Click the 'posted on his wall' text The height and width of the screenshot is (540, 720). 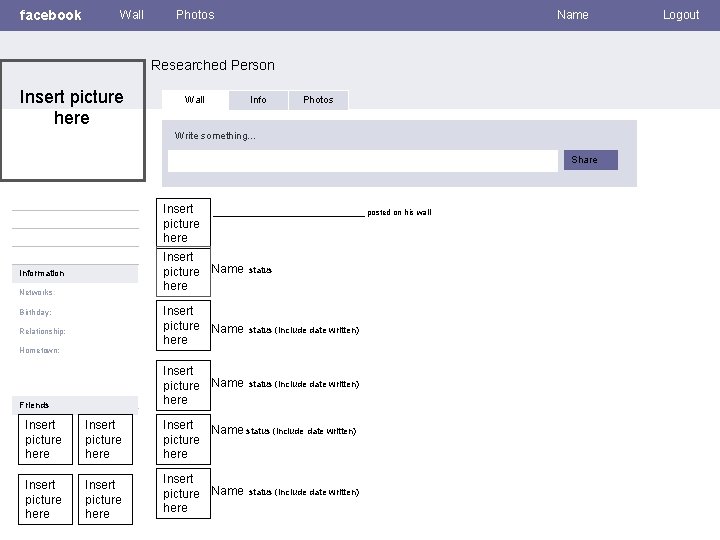[399, 213]
